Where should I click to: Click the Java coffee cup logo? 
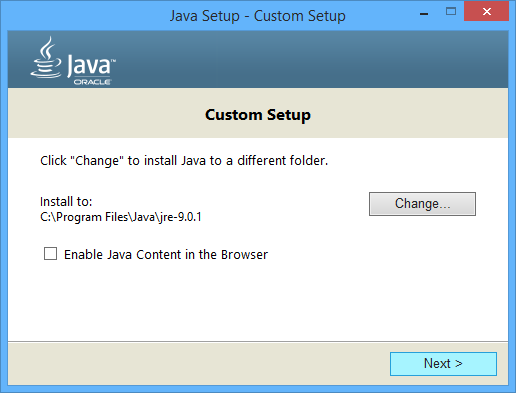(46, 57)
